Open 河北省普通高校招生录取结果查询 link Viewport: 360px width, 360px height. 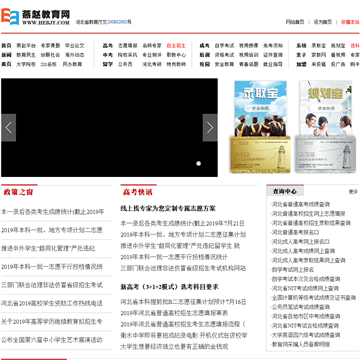pyautogui.click(x=311, y=223)
